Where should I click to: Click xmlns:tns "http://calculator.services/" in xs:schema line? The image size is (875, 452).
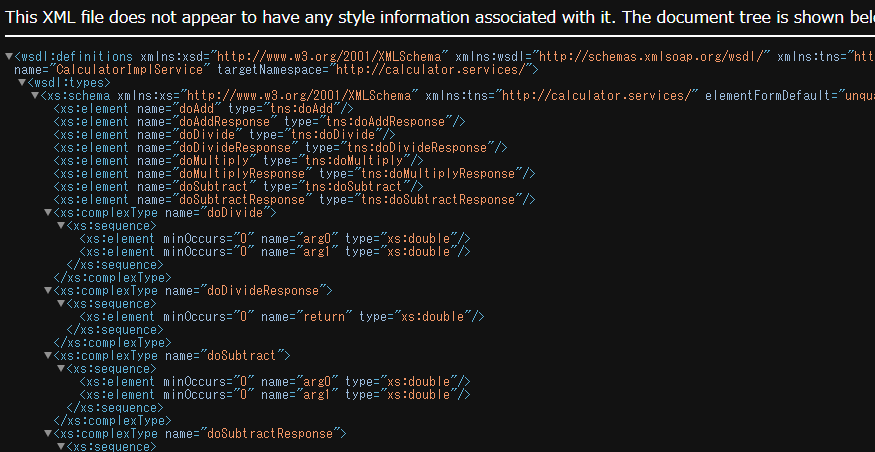point(597,95)
